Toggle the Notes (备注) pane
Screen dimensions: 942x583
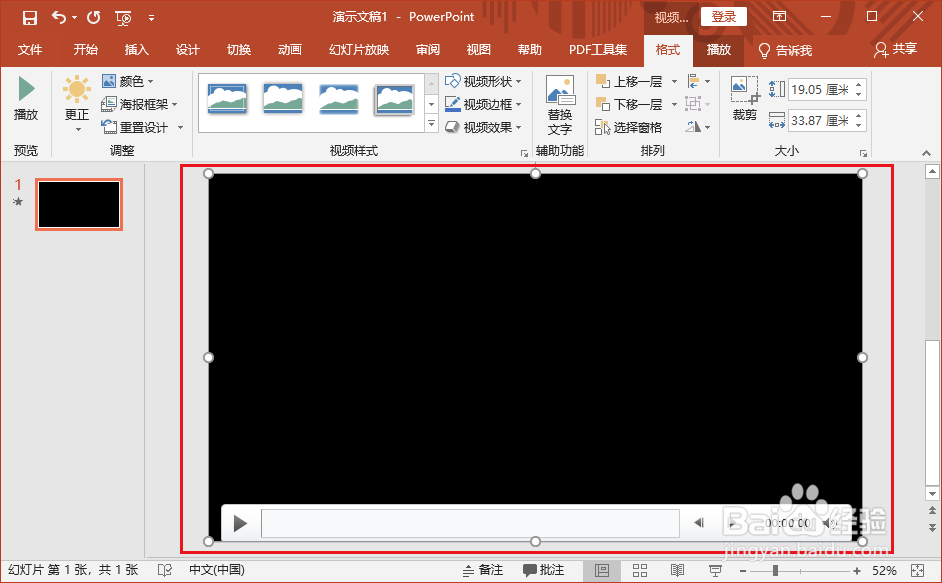click(487, 569)
